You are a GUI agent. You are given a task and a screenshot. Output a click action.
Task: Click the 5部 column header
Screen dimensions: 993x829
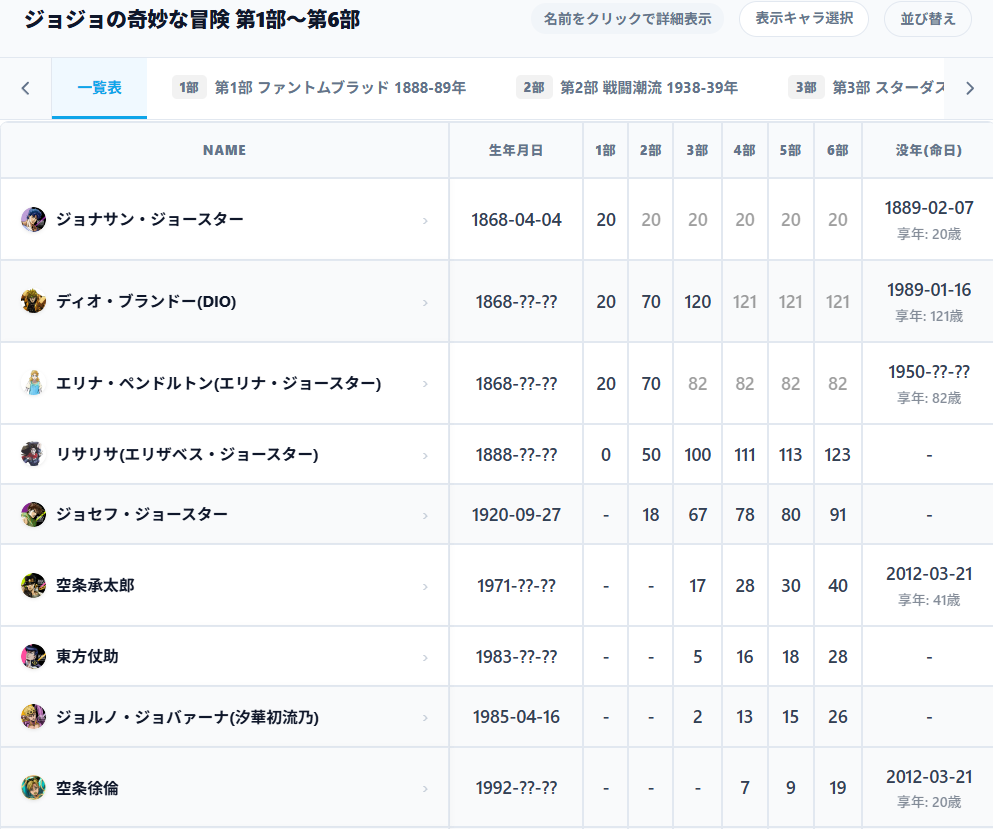coord(790,150)
